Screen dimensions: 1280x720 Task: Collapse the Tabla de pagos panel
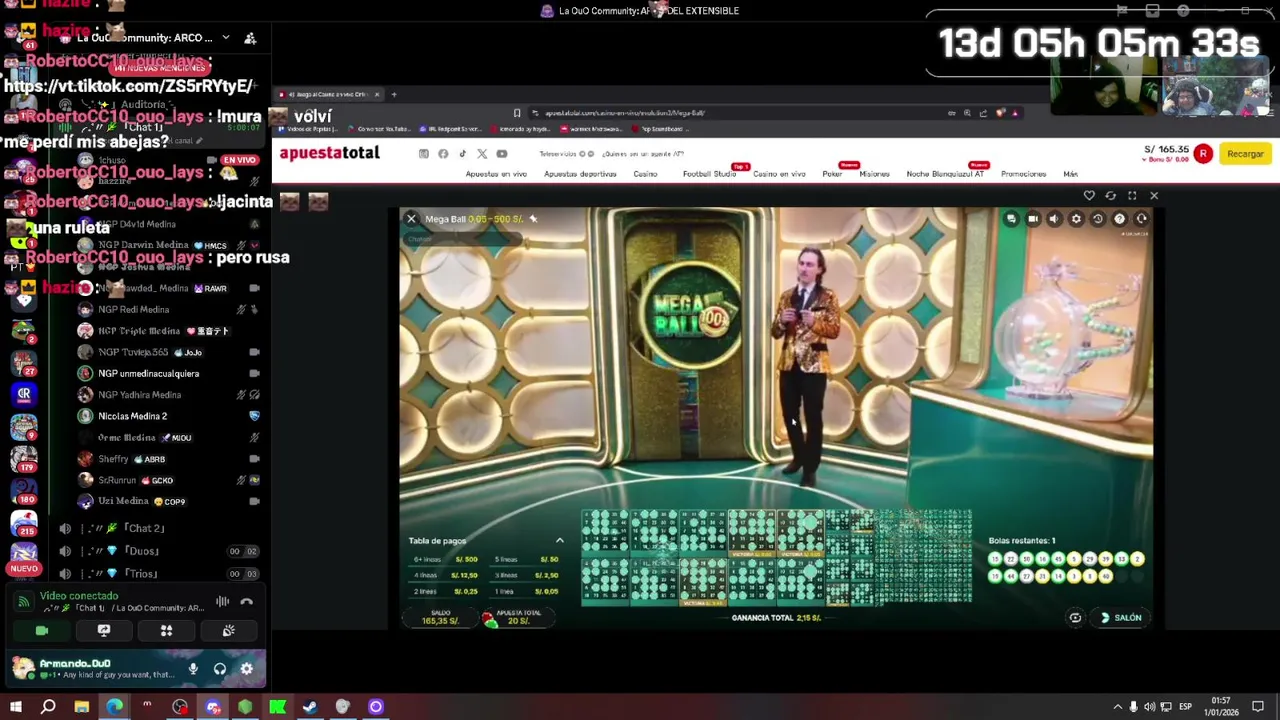coord(560,541)
